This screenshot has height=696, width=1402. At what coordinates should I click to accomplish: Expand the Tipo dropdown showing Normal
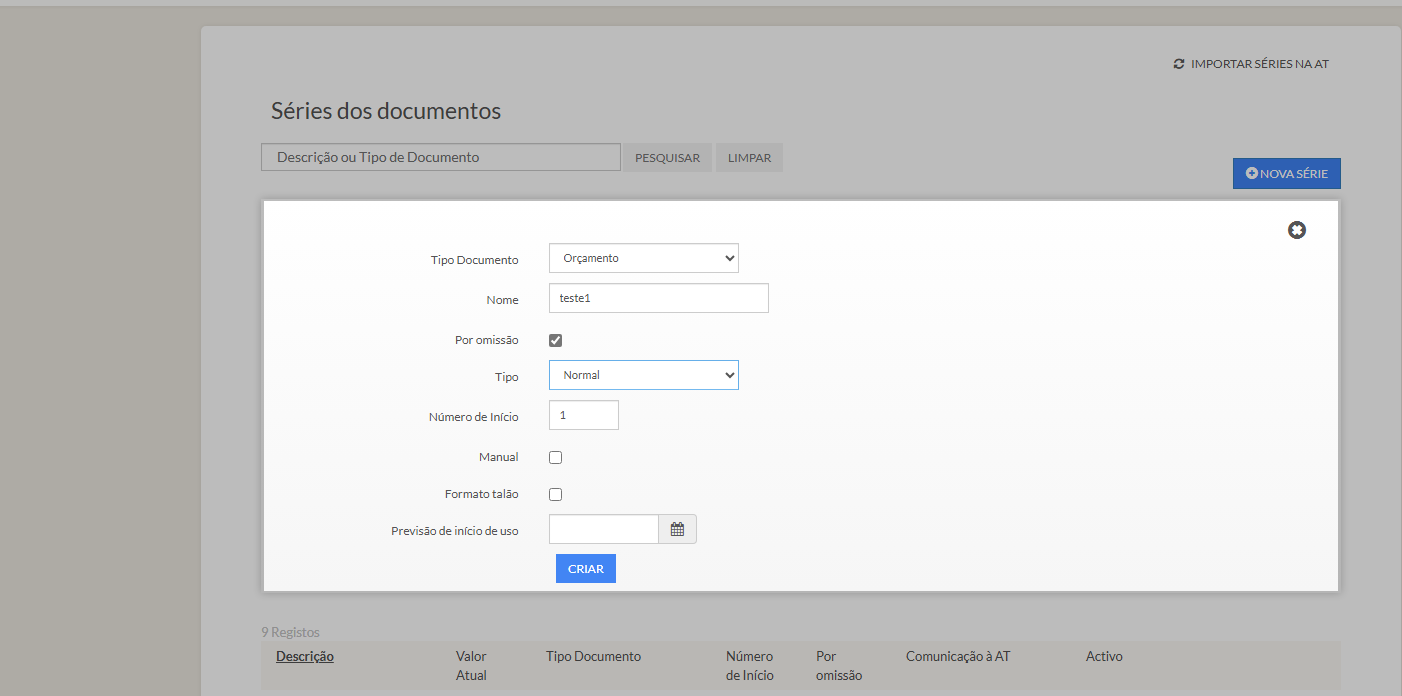click(644, 375)
